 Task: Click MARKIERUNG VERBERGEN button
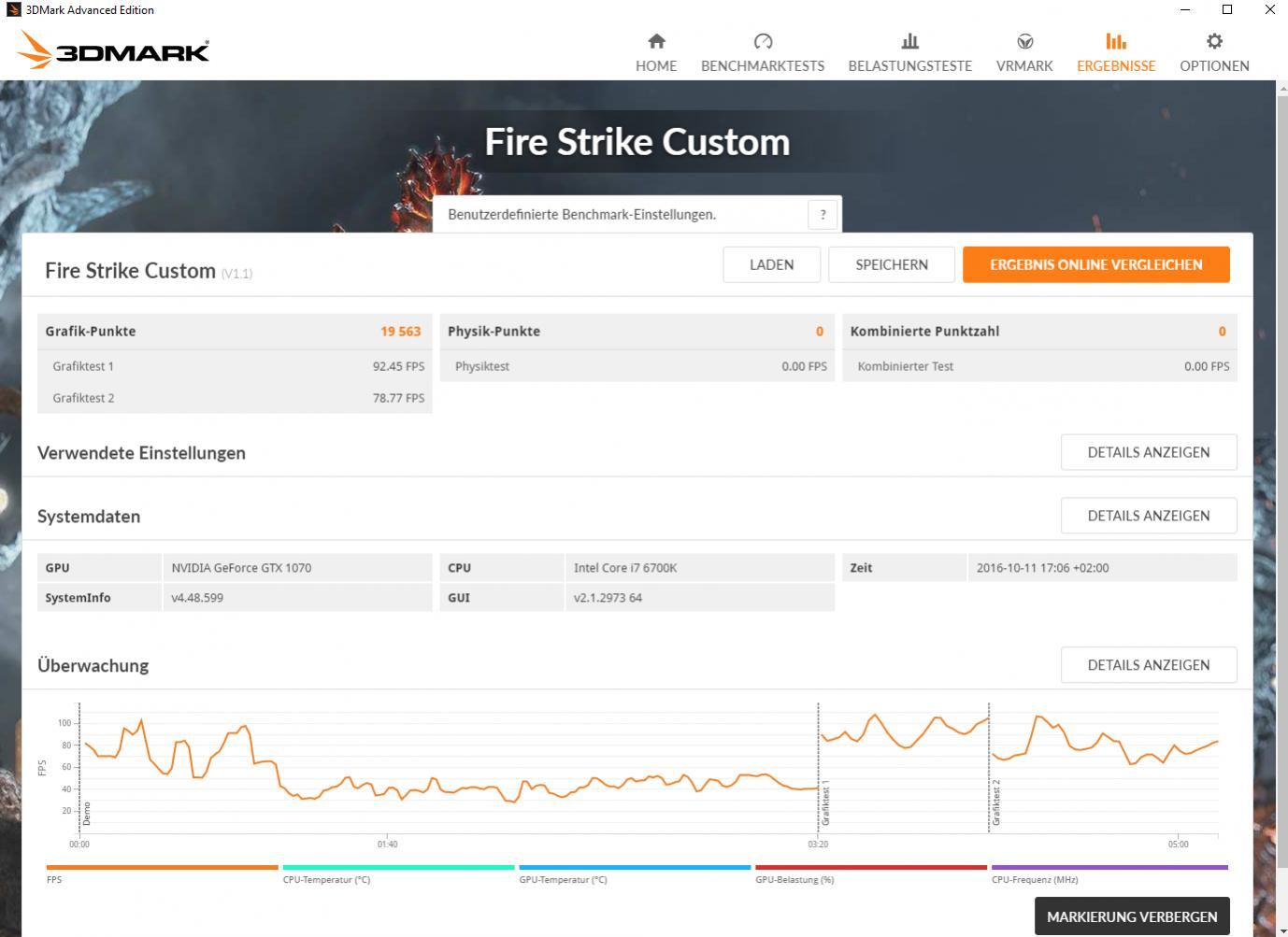[x=1132, y=916]
